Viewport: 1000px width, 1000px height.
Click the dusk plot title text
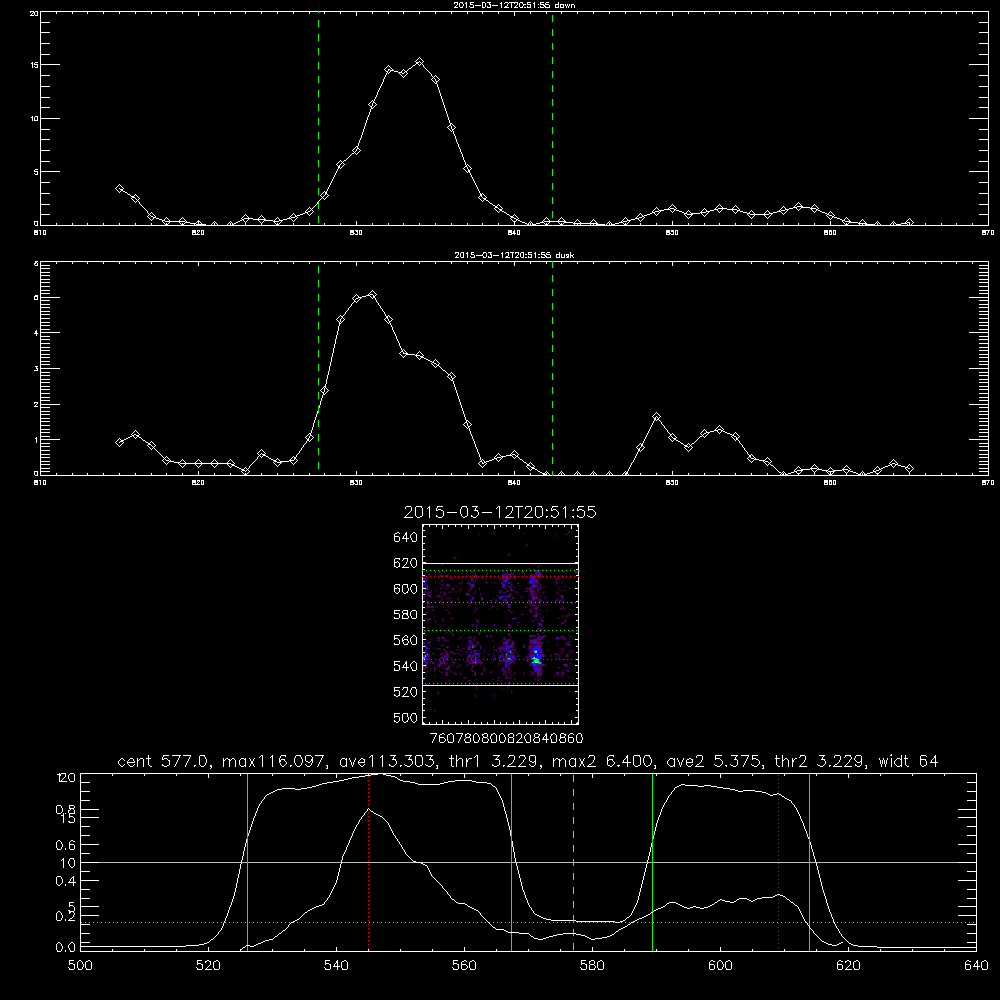[514, 255]
